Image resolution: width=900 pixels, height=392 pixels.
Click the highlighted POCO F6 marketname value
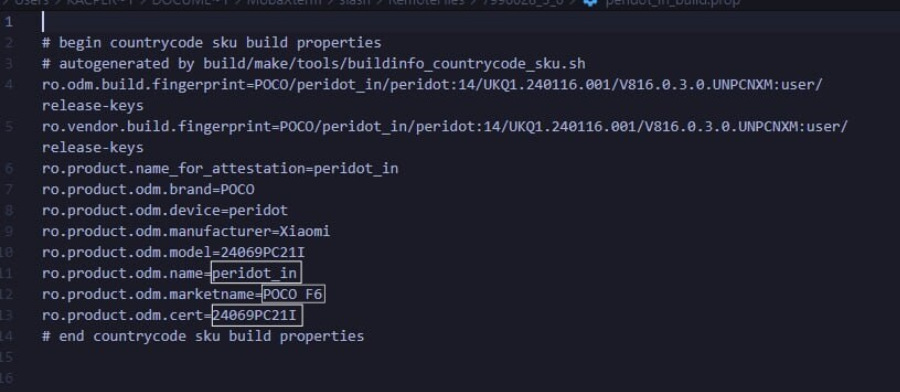(x=293, y=294)
